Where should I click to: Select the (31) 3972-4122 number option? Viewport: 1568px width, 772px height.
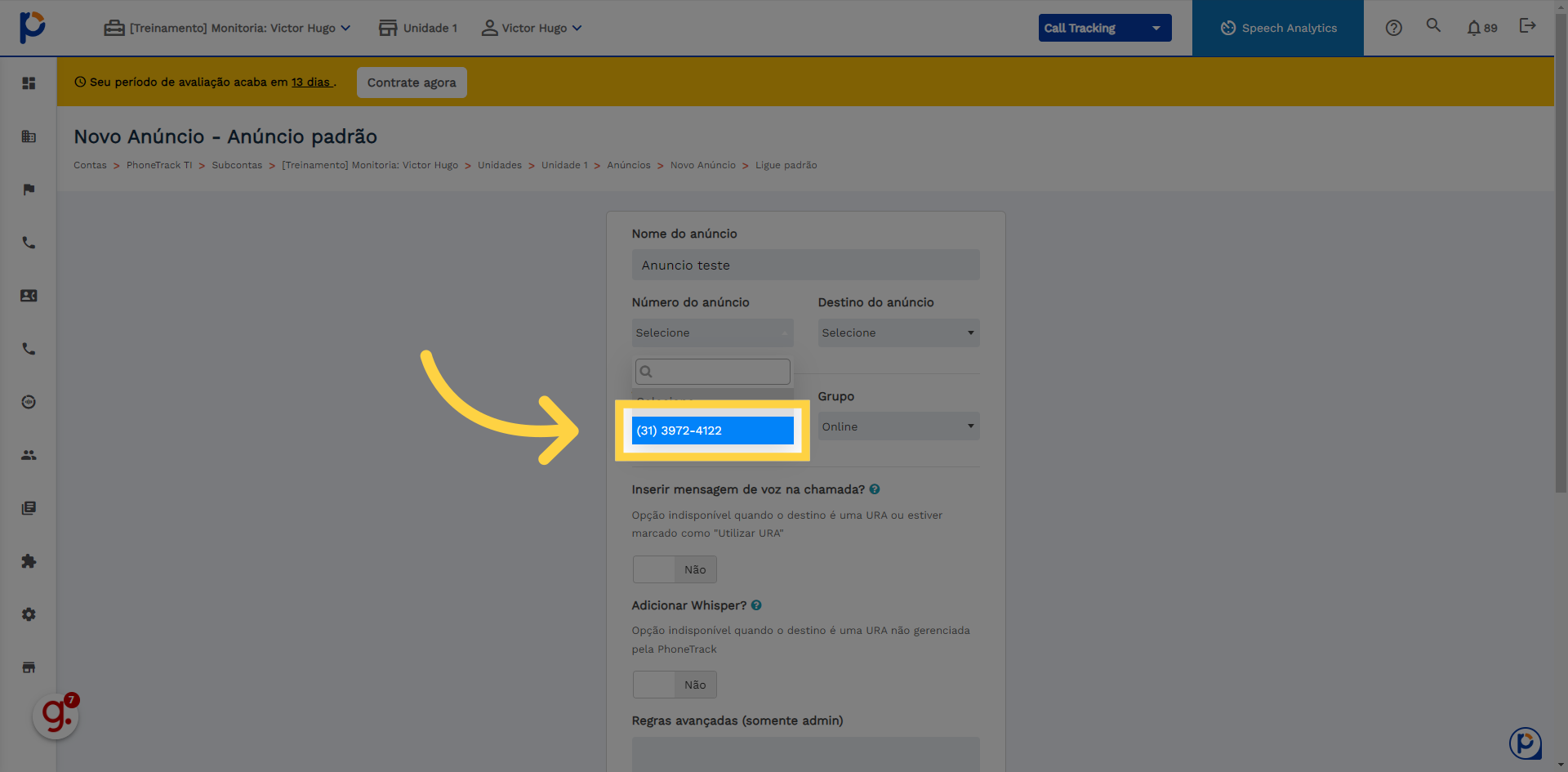[712, 431]
